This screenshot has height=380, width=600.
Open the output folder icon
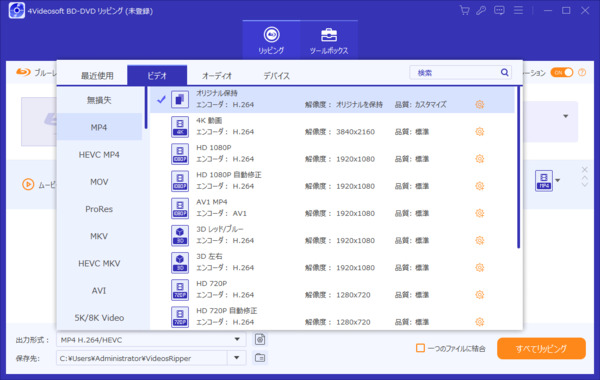(x=260, y=357)
